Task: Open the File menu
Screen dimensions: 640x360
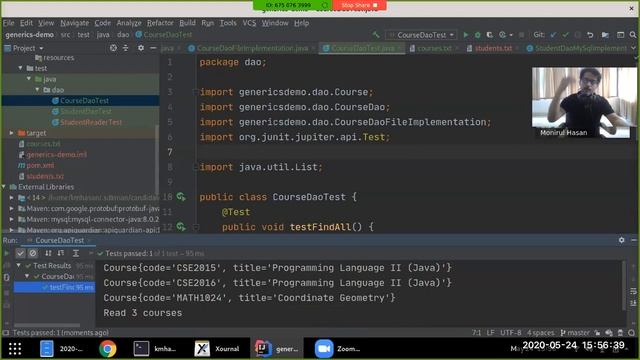Action: click(x=9, y=23)
